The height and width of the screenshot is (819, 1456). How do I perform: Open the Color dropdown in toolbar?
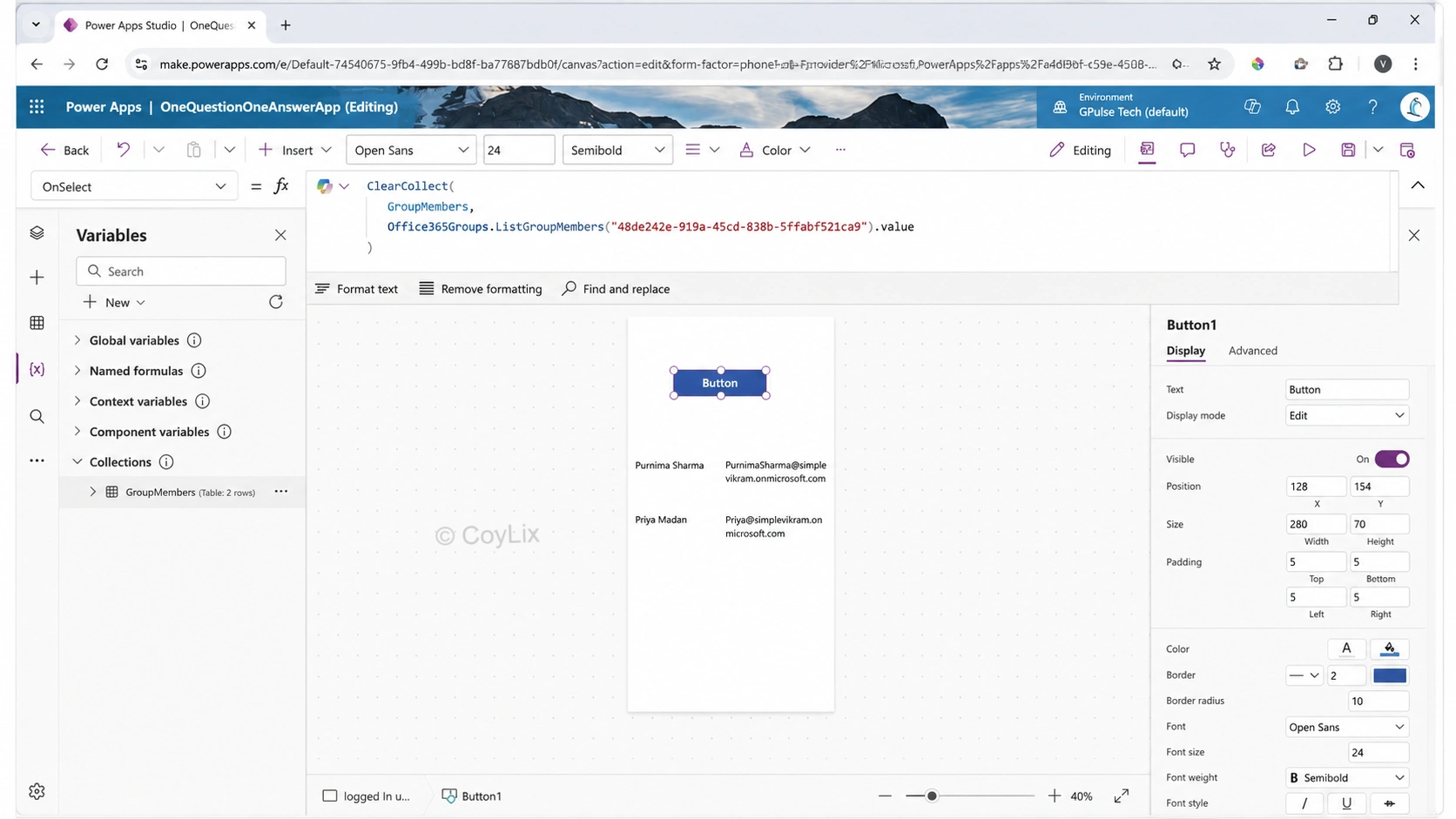775,150
